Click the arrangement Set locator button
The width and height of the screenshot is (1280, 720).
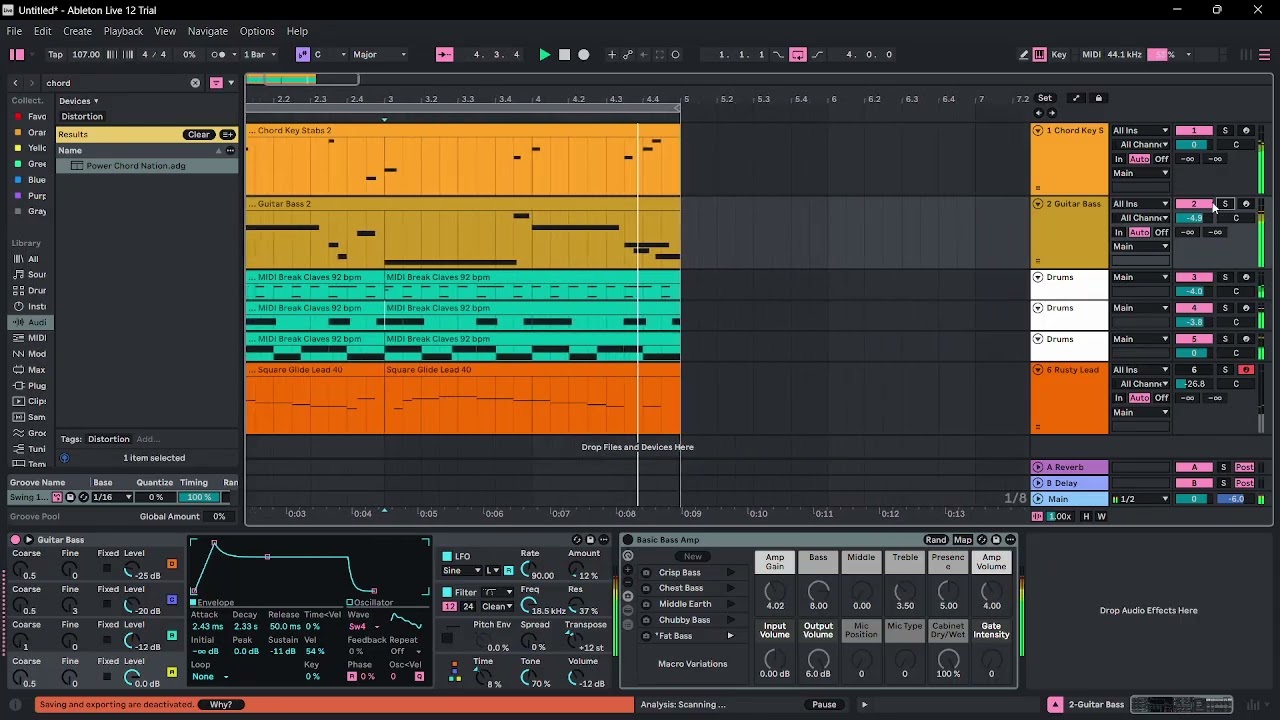(1045, 98)
